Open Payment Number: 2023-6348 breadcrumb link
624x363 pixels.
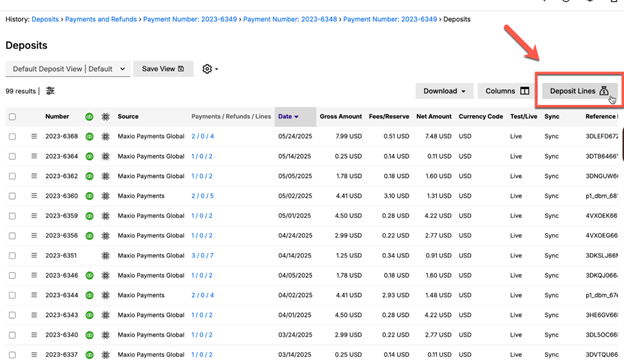click(290, 19)
